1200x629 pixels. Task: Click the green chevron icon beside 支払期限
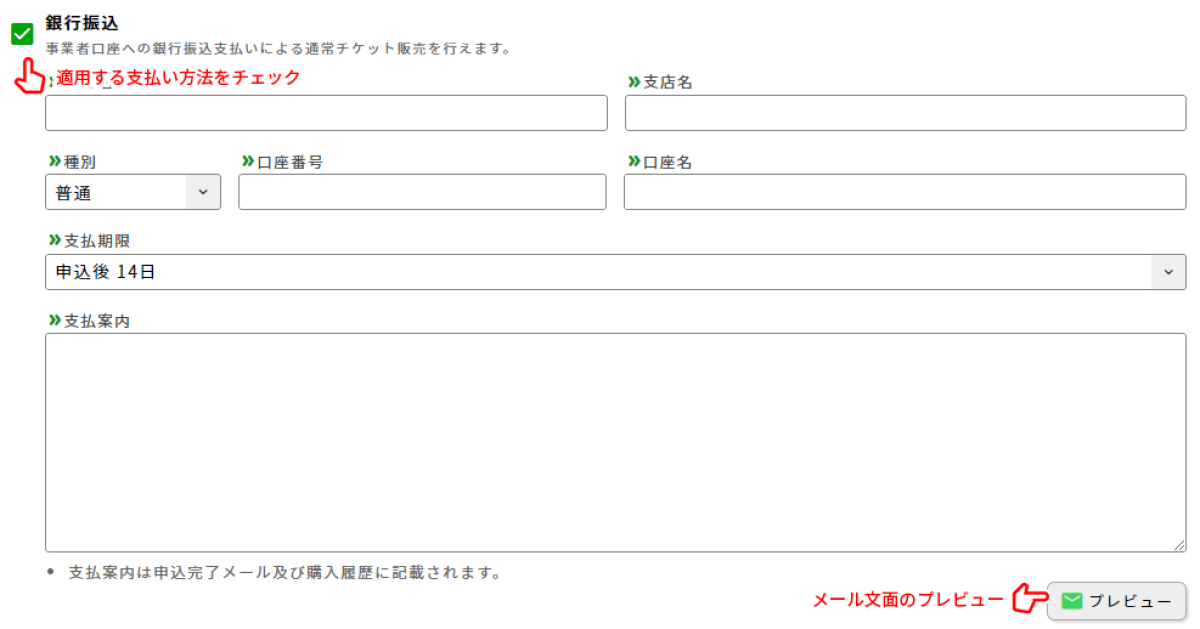point(55,241)
